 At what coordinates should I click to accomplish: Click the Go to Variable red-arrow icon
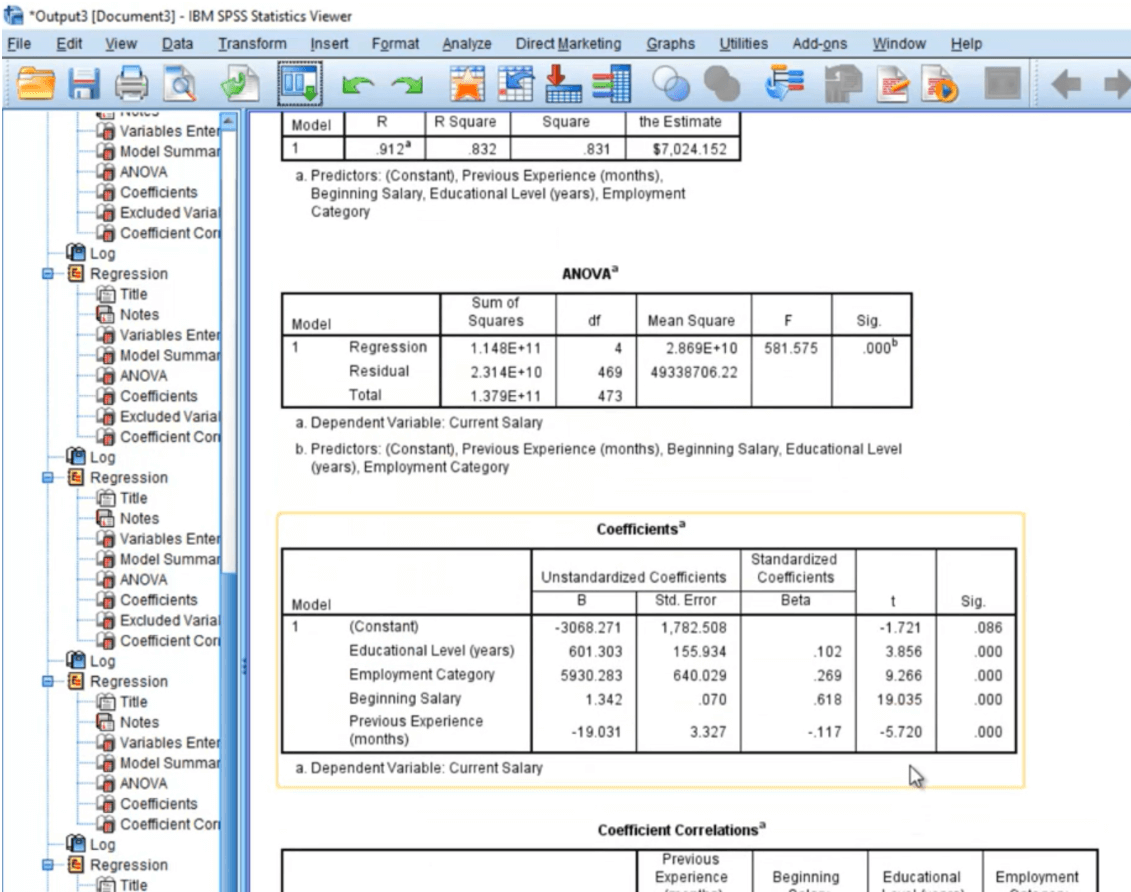(x=563, y=84)
